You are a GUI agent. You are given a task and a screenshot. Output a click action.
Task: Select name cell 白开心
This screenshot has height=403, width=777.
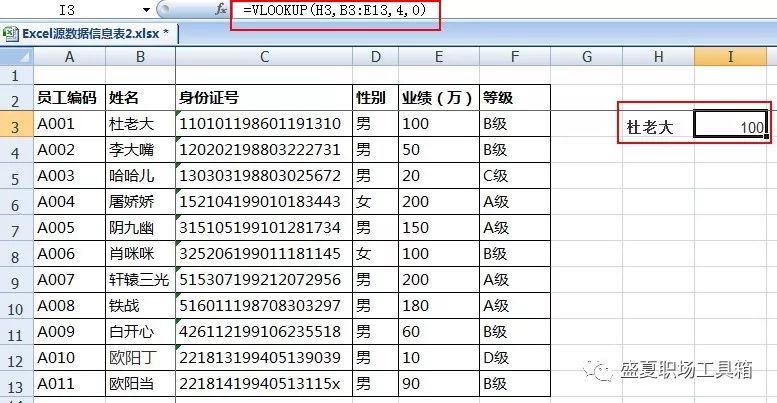(x=140, y=332)
